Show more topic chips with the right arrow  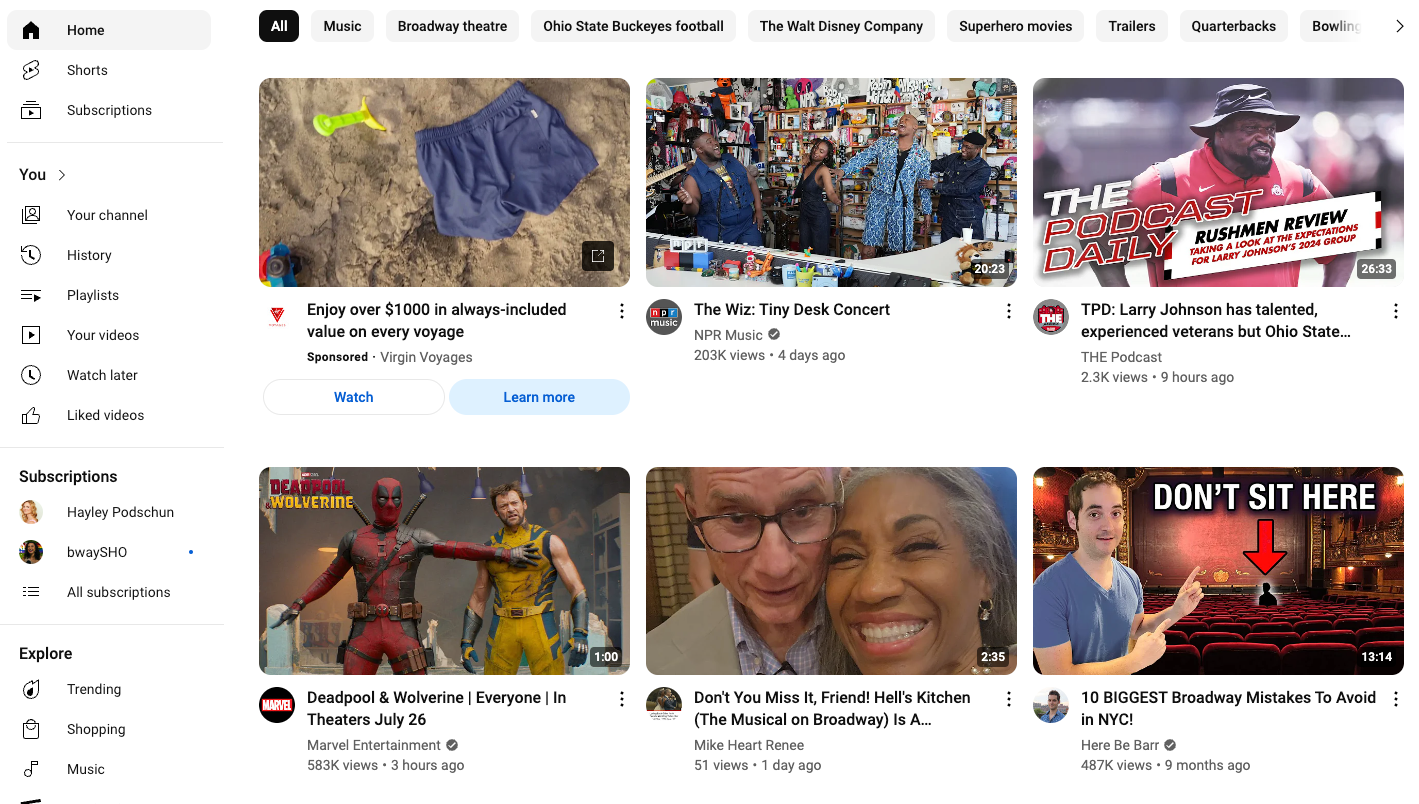(x=1399, y=27)
